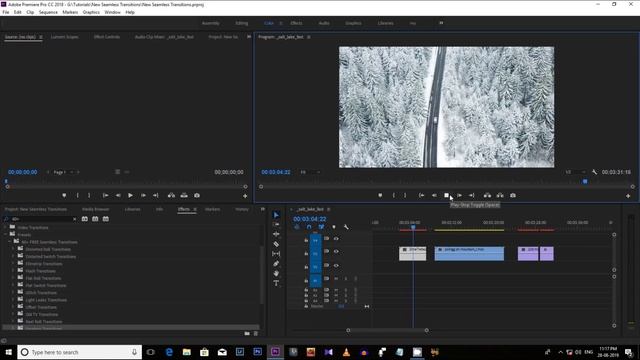This screenshot has width=640, height=360.
Task: Click Go to Out in Program monitor
Action: pyautogui.click(x=471, y=196)
